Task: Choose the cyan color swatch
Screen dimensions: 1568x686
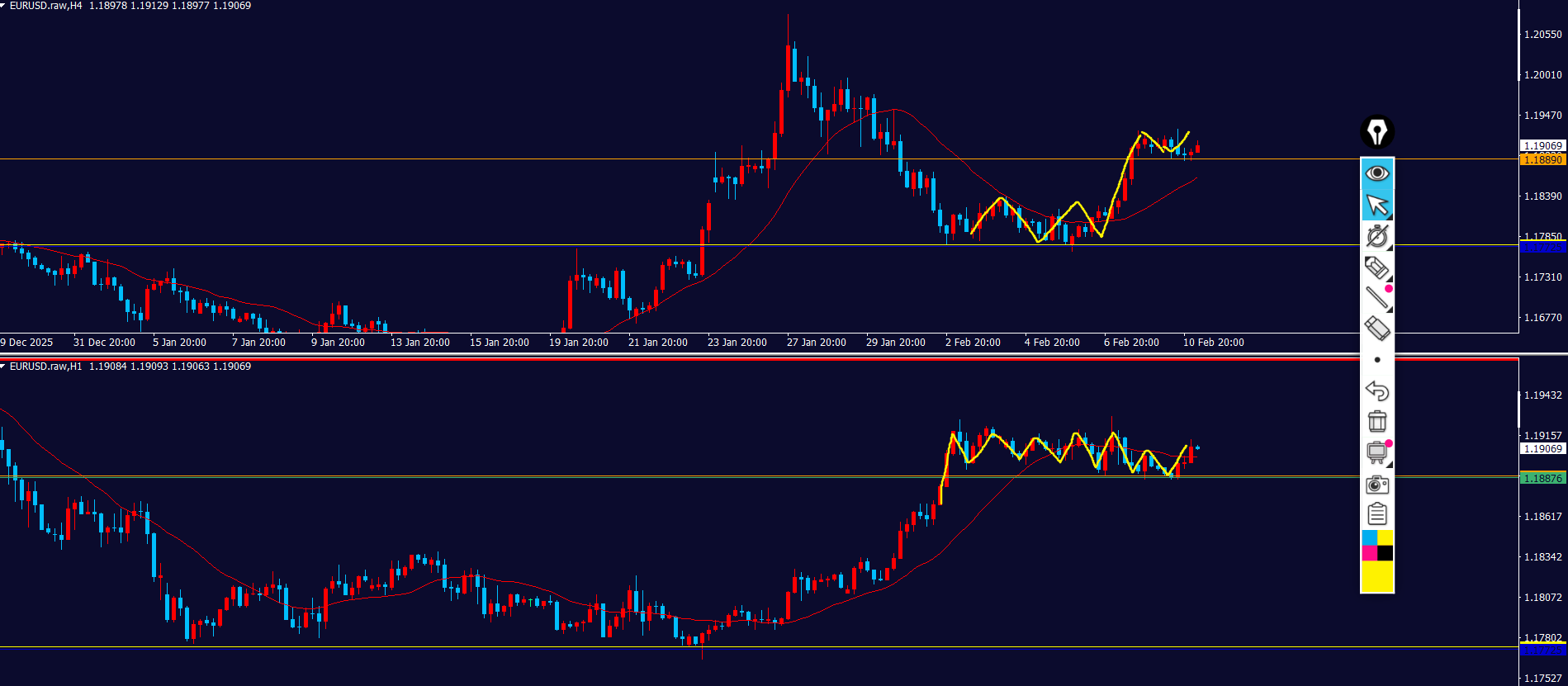Action: pyautogui.click(x=1369, y=537)
